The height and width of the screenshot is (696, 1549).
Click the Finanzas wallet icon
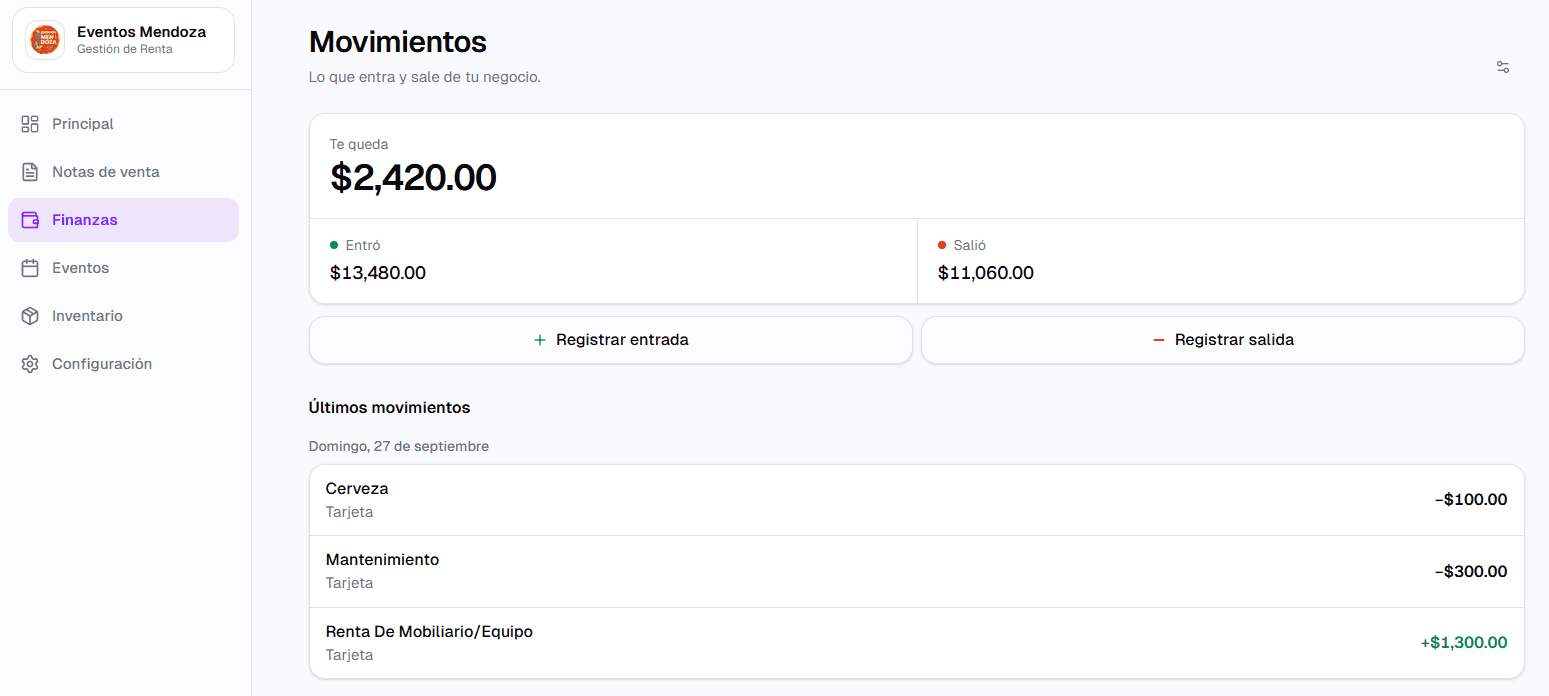click(x=30, y=220)
